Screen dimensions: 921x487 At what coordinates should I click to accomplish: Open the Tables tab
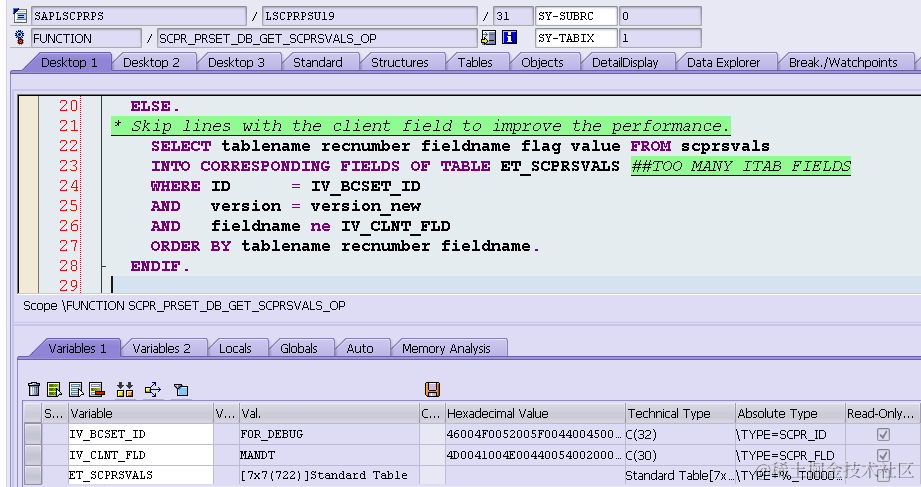point(475,62)
